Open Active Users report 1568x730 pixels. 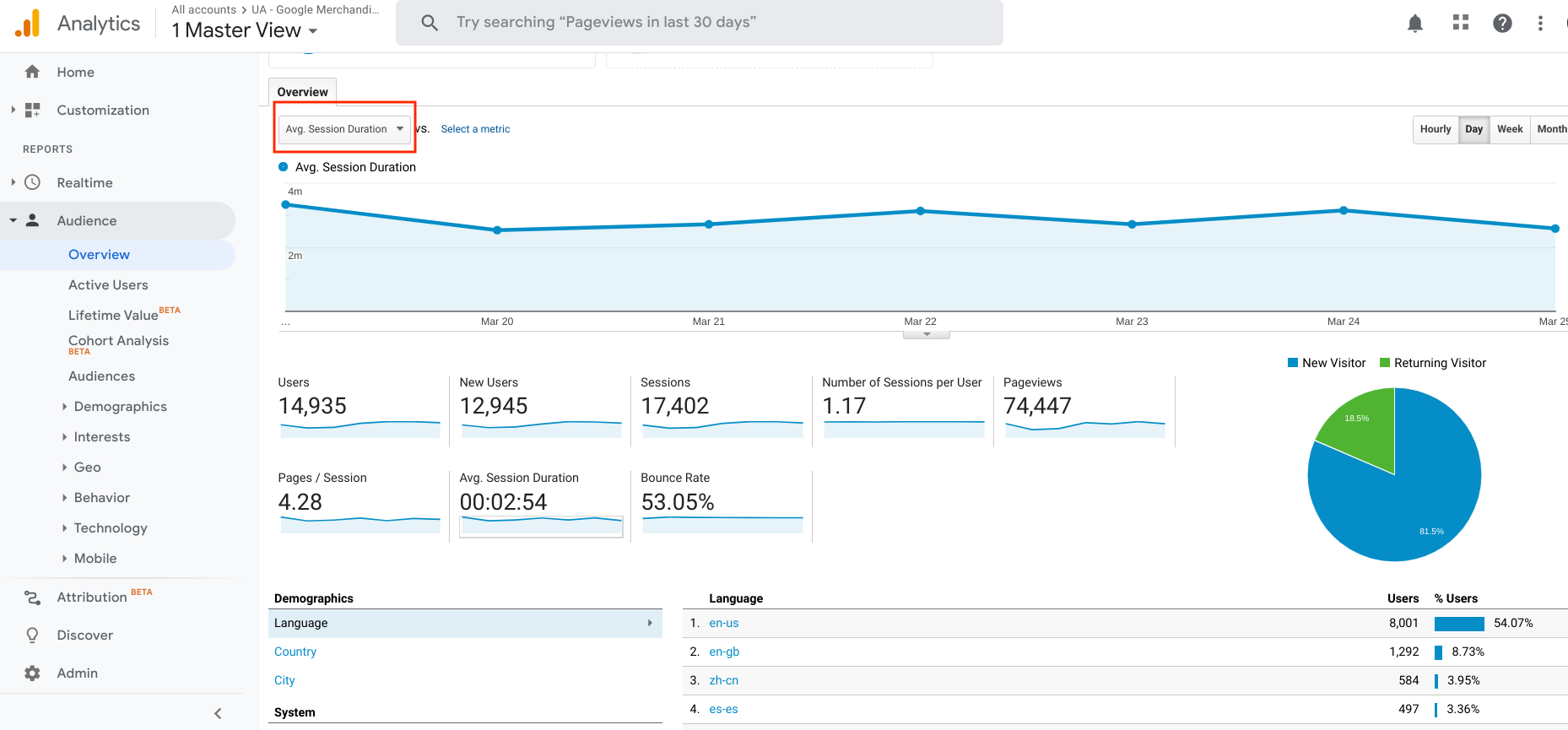point(108,285)
